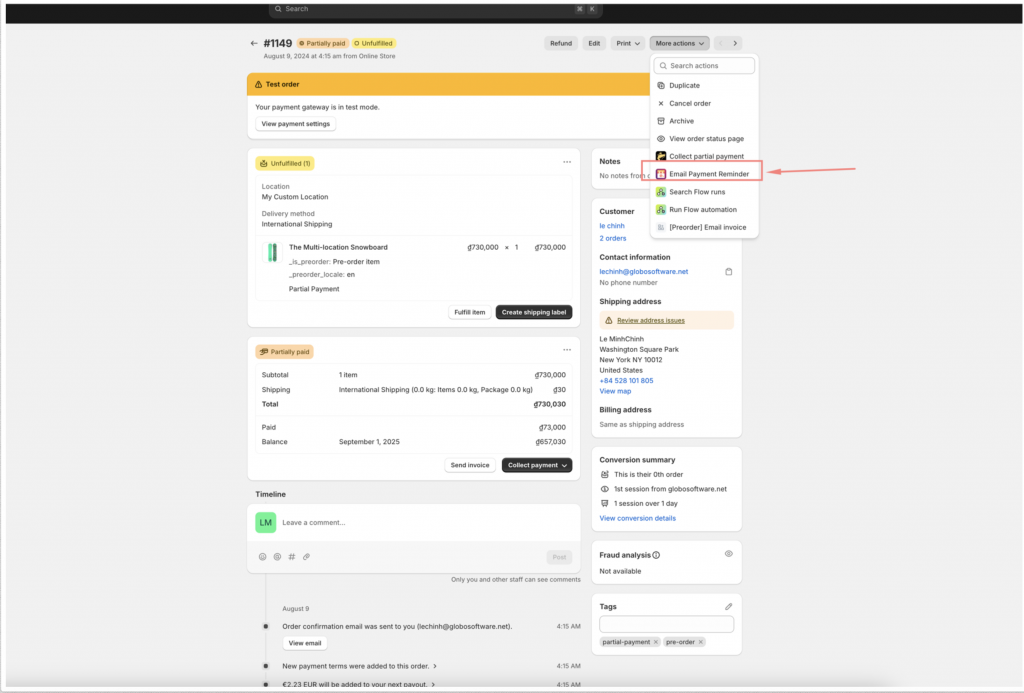Remove the partial-payment tag

[x=657, y=641]
